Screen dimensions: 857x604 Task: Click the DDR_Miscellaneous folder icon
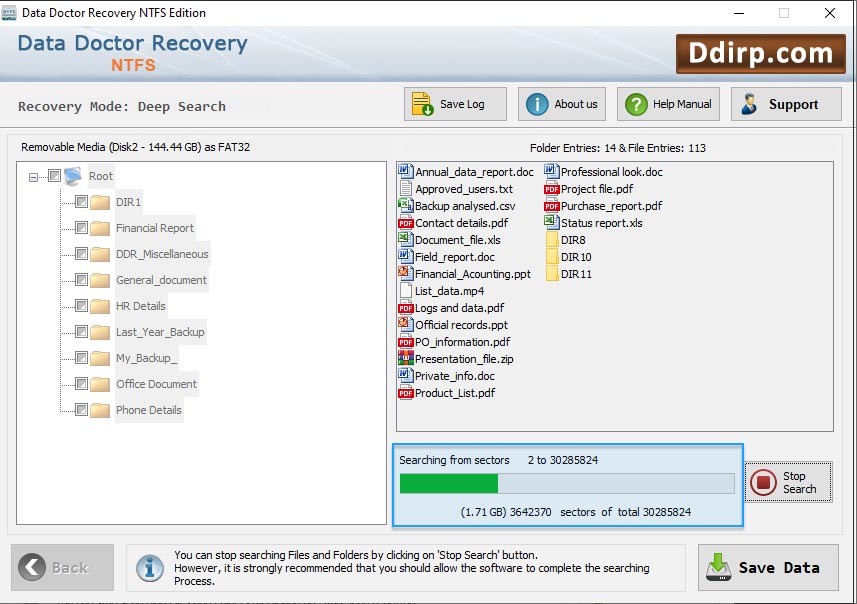tap(100, 254)
